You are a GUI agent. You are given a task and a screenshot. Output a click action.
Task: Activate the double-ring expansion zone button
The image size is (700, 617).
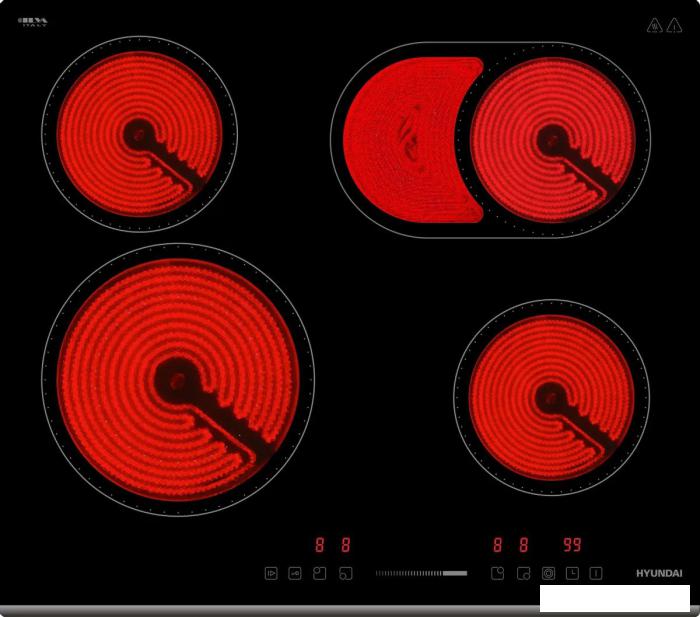click(548, 573)
